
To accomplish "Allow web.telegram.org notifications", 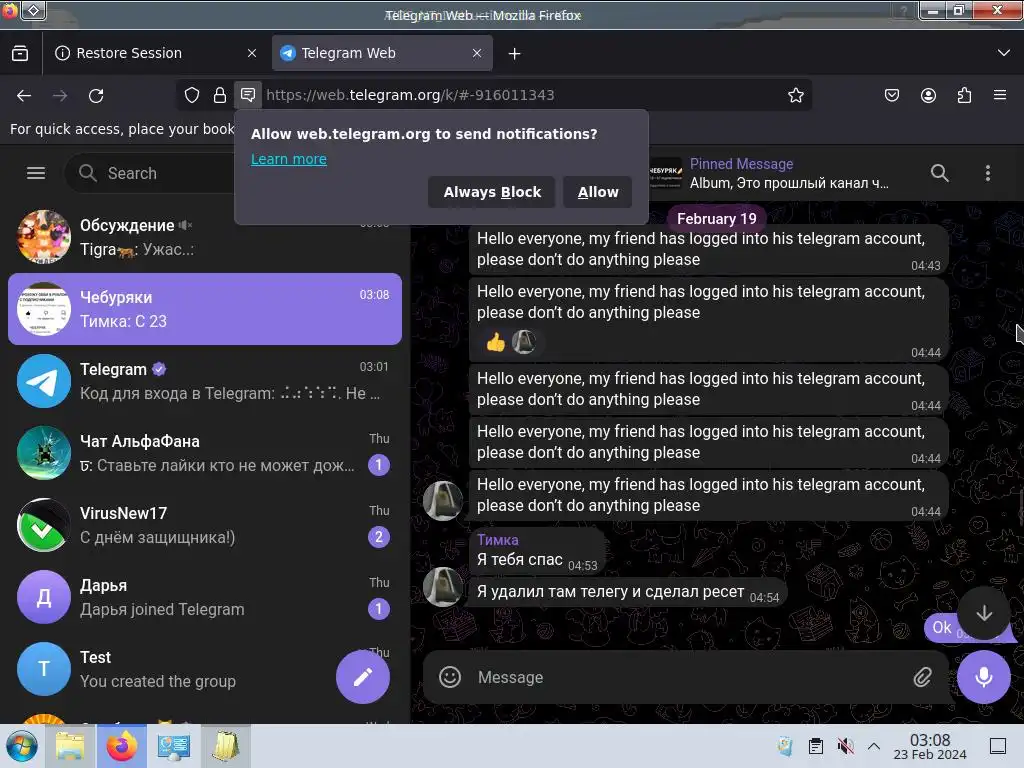I will (598, 192).
